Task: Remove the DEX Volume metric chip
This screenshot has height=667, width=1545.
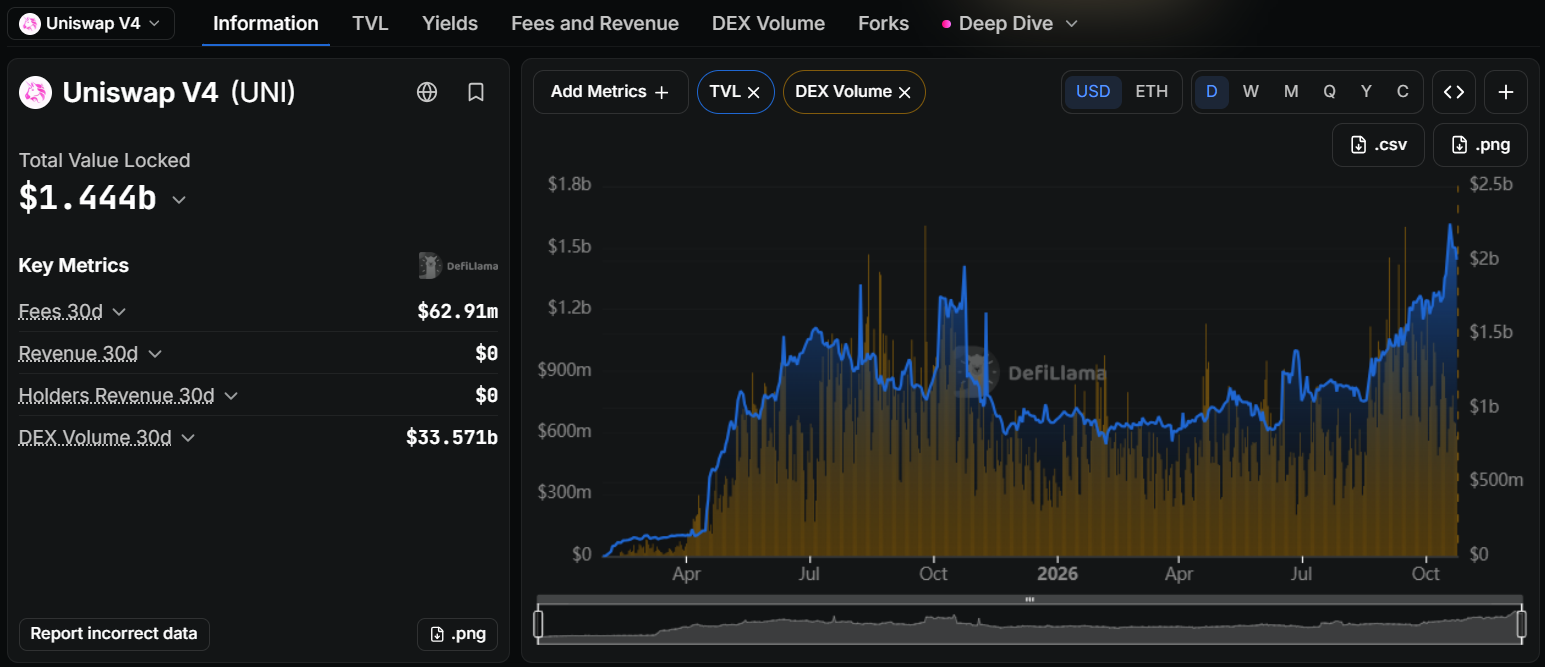Action: tap(904, 92)
